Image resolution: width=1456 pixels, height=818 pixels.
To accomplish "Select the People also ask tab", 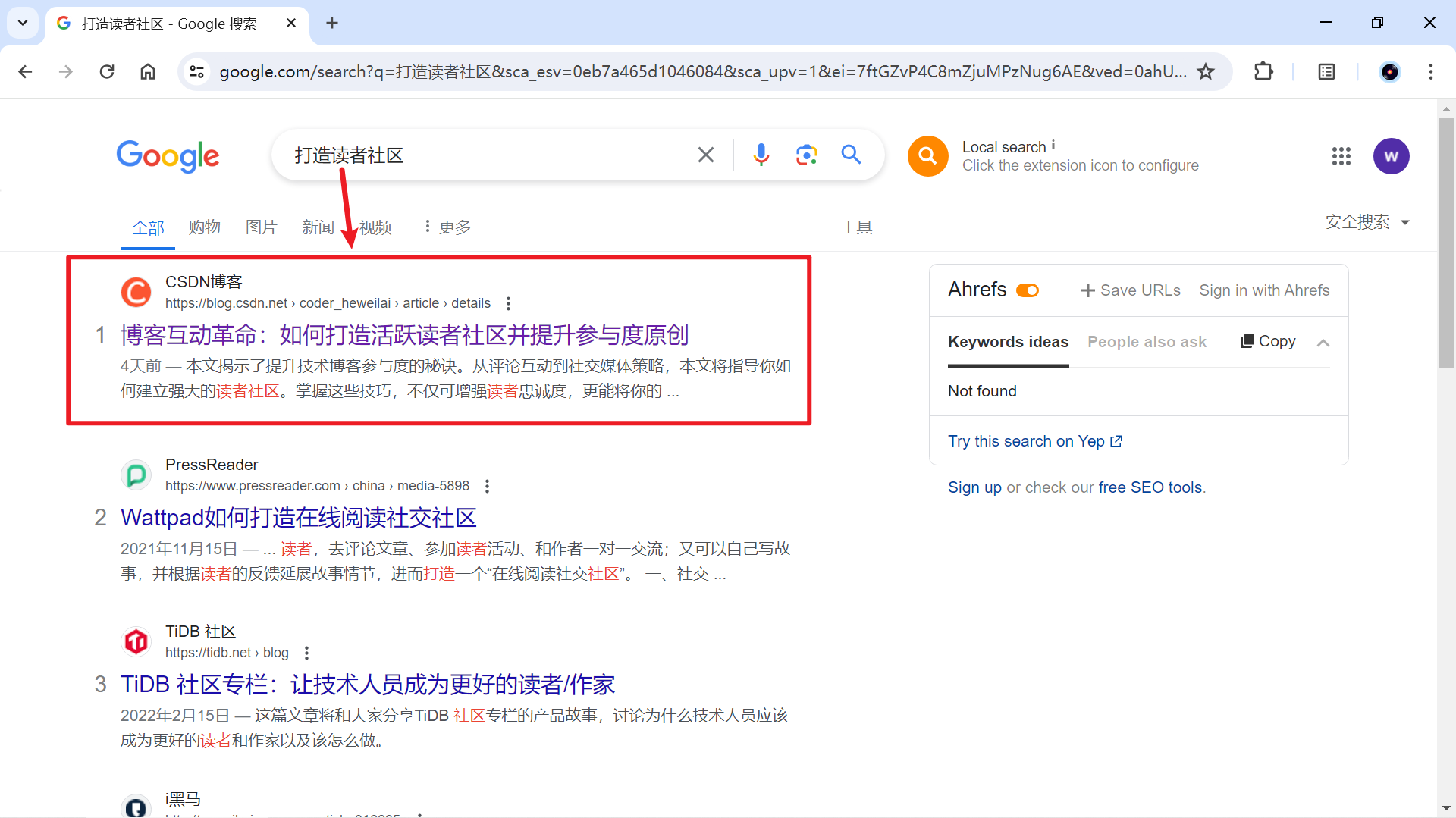I will [1147, 342].
